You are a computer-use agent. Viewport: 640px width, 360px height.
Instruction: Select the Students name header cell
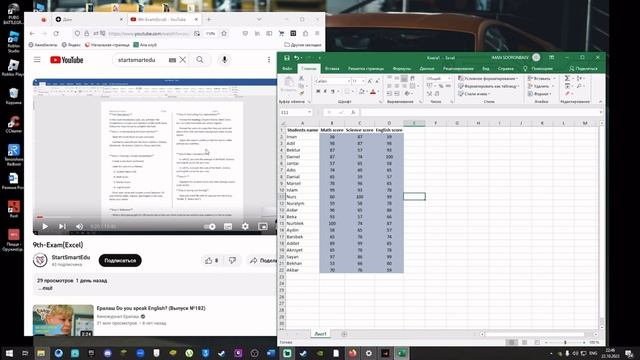[x=302, y=130]
